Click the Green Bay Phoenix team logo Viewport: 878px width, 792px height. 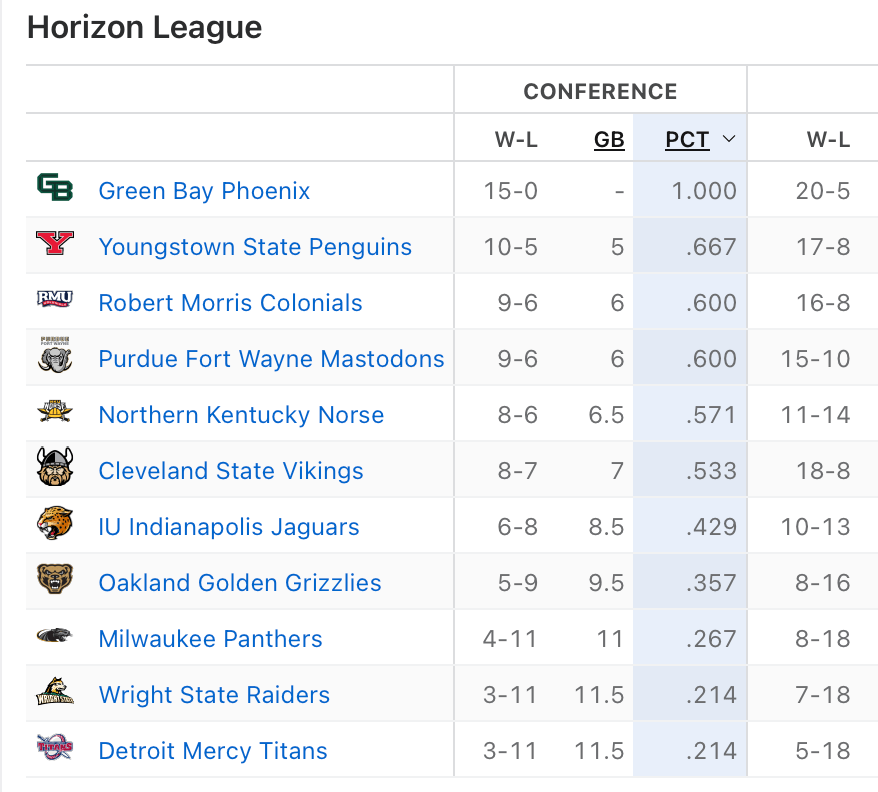coord(55,187)
